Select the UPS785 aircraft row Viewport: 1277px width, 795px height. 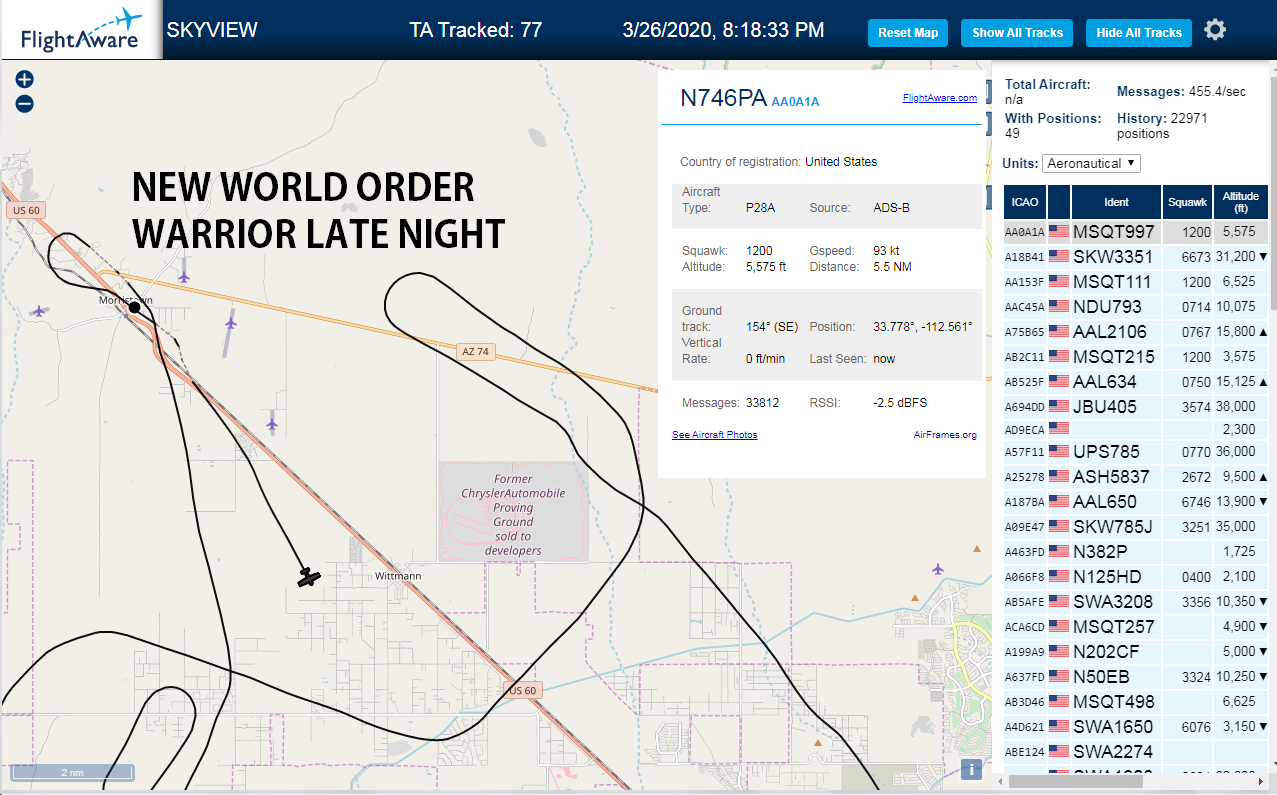point(1136,452)
